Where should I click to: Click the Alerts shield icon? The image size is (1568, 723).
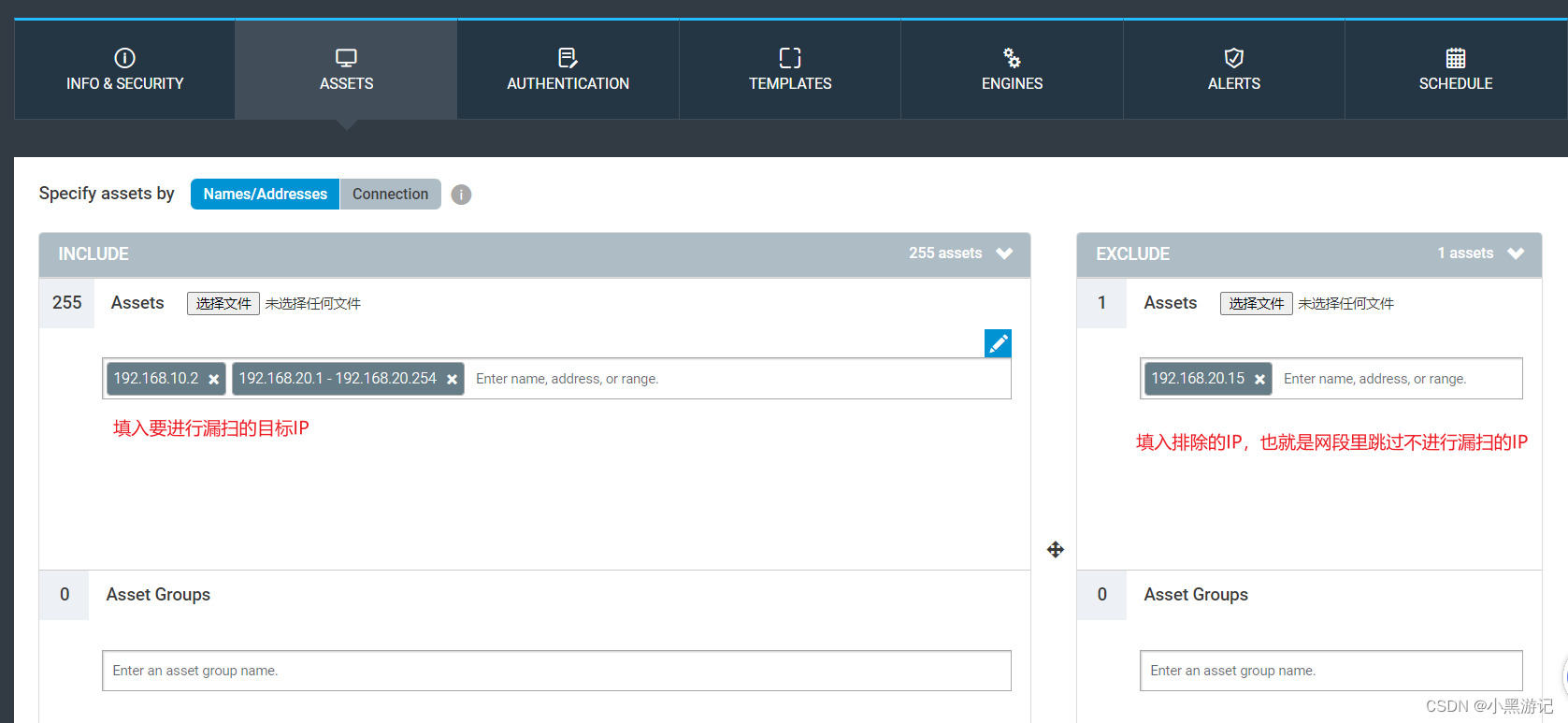point(1234,58)
